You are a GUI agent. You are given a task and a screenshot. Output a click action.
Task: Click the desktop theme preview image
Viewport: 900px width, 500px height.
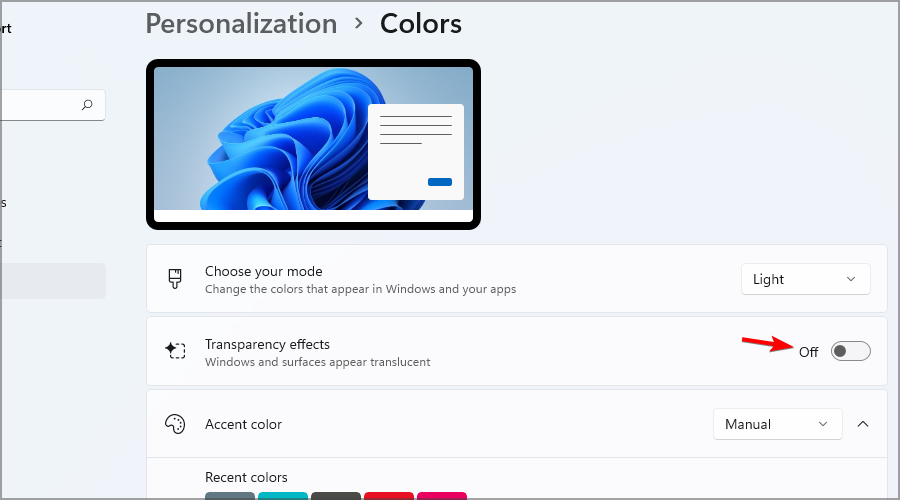tap(313, 144)
